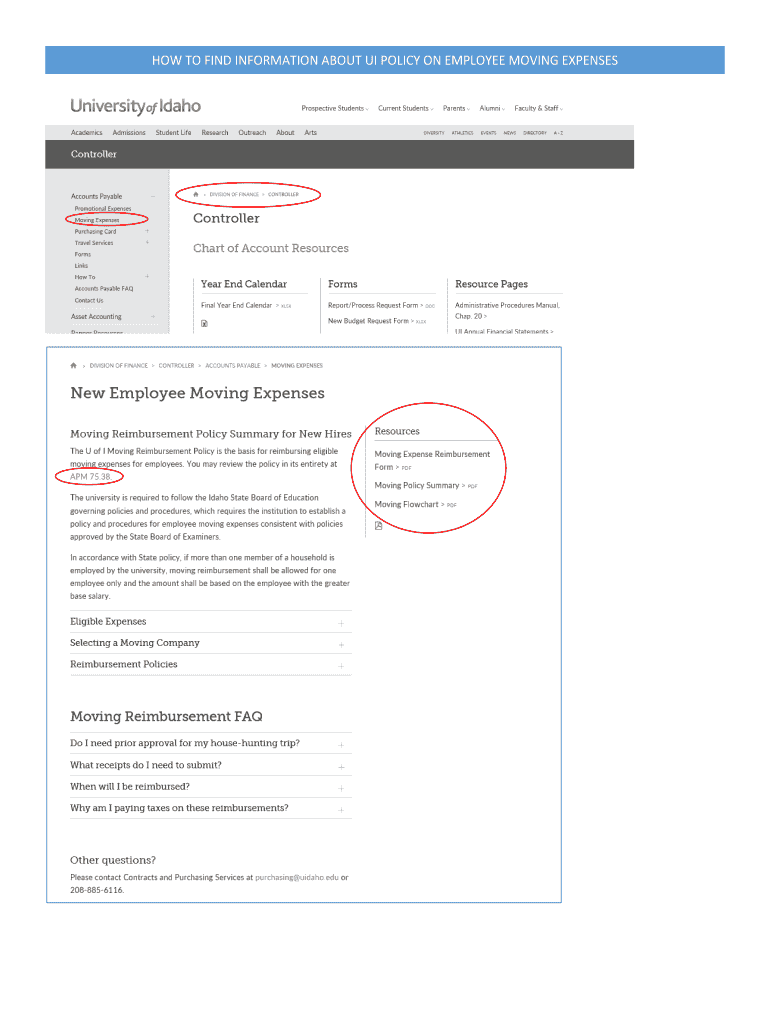Expand the house-hunting trip approval question
Viewport: 770px width, 1024px height.
[341, 745]
